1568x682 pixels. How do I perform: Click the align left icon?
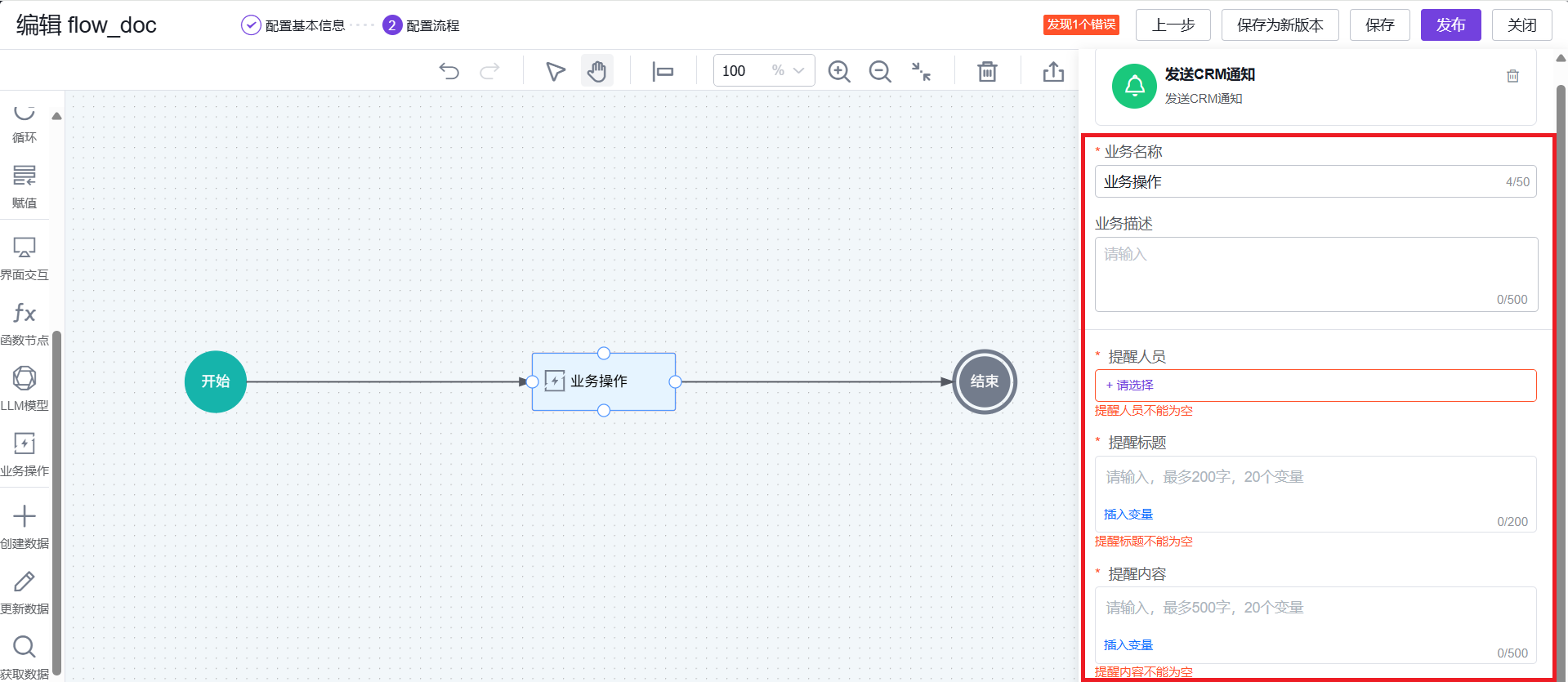coord(663,72)
